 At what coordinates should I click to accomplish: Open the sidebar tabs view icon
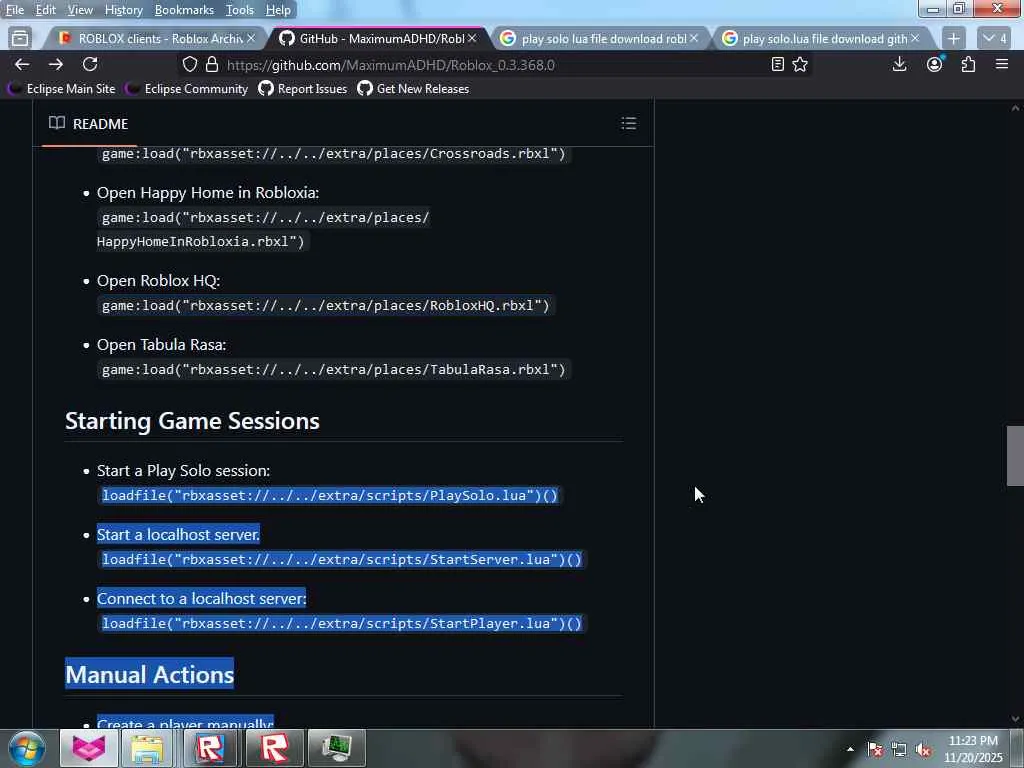(x=20, y=39)
